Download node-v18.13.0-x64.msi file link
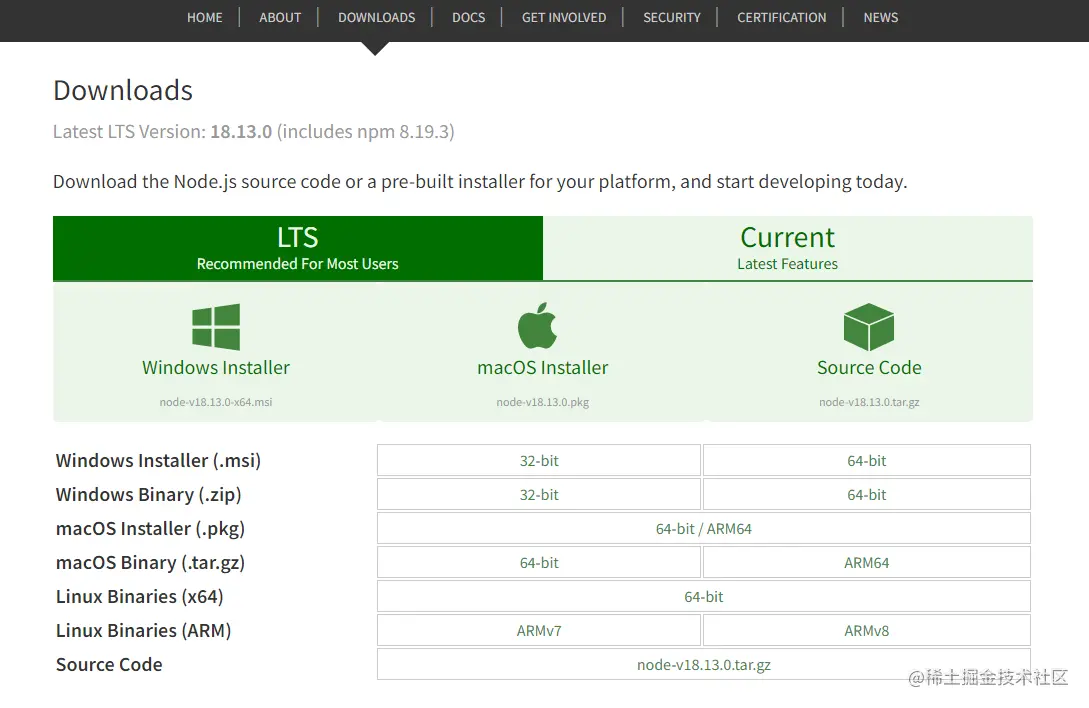This screenshot has width=1089, height=708. coord(216,402)
